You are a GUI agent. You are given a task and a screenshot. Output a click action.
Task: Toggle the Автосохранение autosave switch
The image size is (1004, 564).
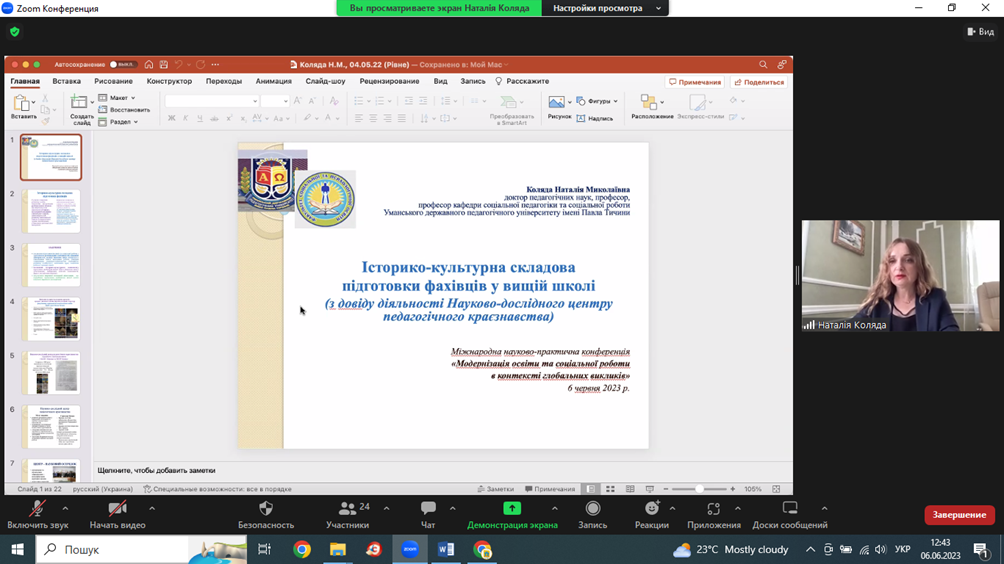pyautogui.click(x=122, y=64)
